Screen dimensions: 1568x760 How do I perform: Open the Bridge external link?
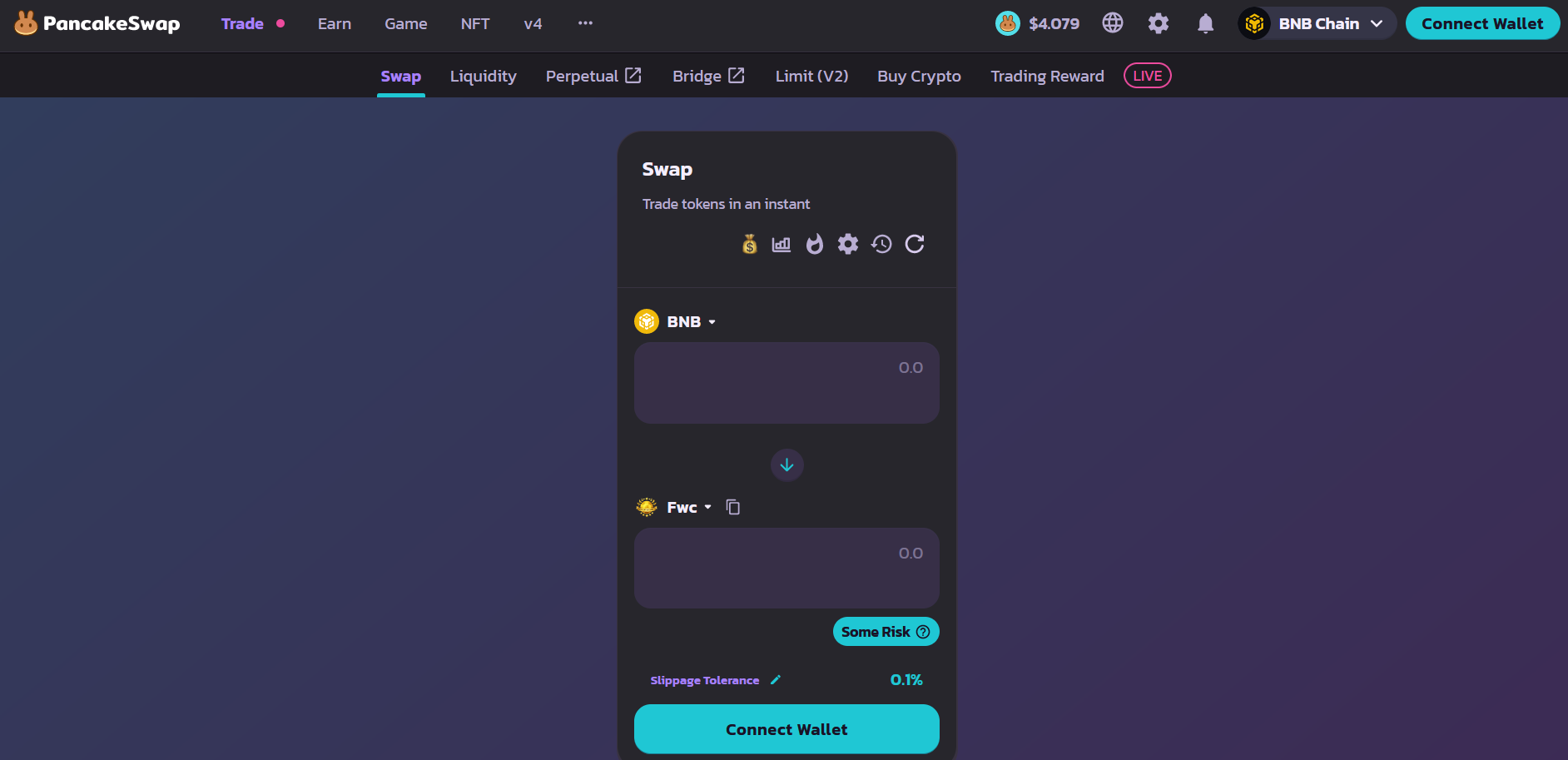tap(708, 76)
